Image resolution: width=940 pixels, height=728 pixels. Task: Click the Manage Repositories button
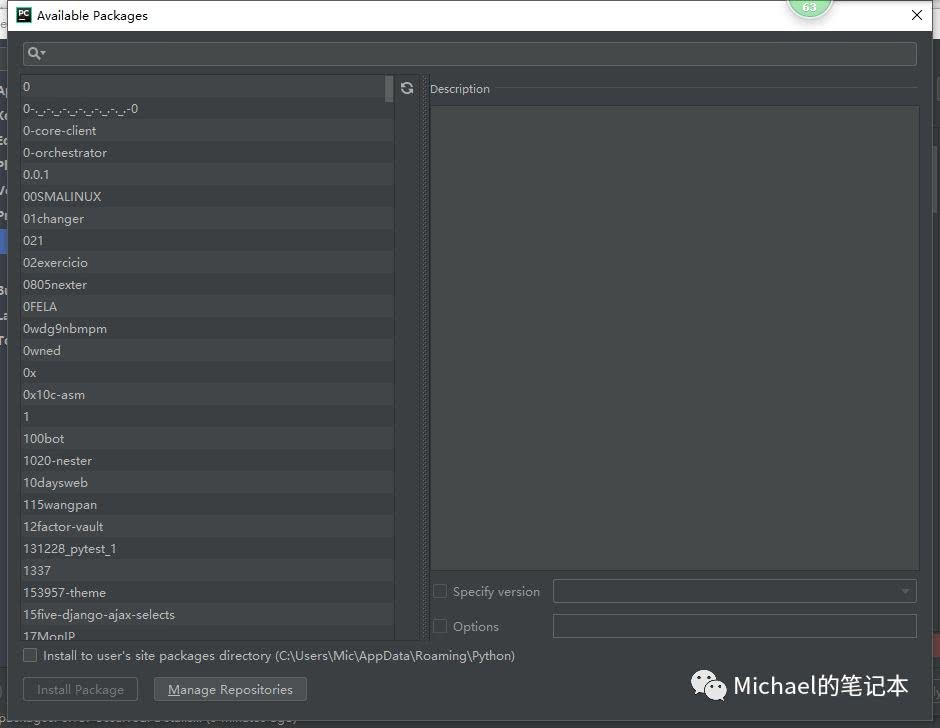tap(230, 690)
